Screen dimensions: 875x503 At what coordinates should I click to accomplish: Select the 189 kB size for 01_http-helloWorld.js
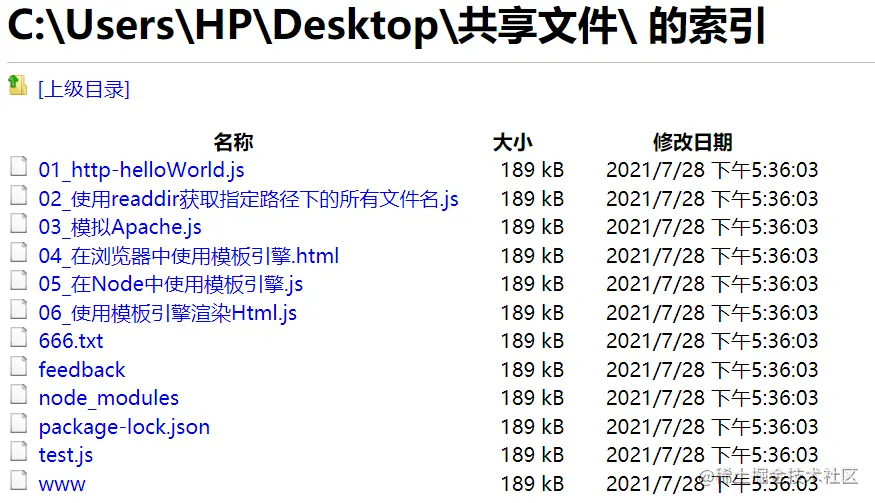pos(532,170)
